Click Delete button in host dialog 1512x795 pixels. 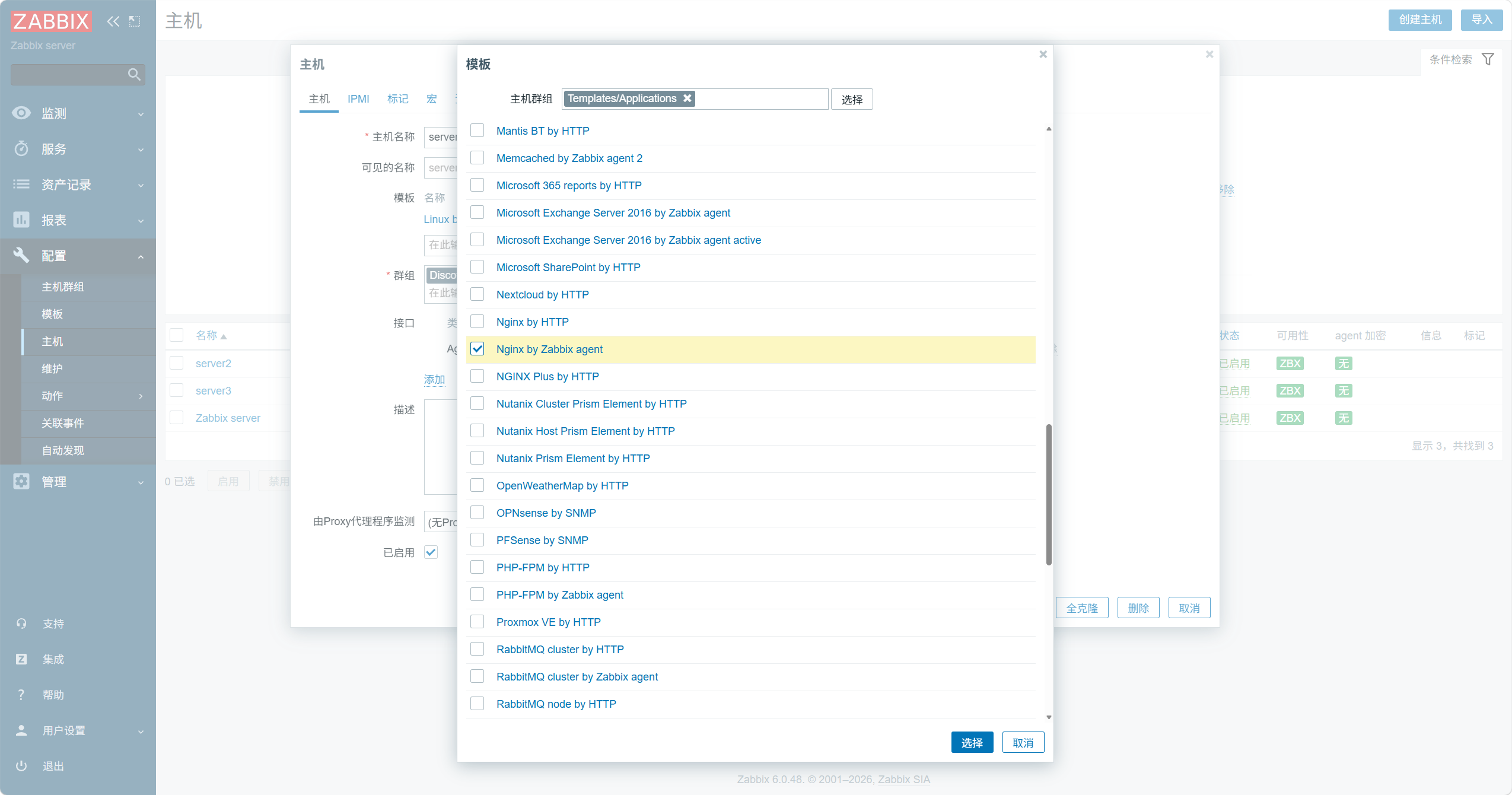pyautogui.click(x=1138, y=608)
